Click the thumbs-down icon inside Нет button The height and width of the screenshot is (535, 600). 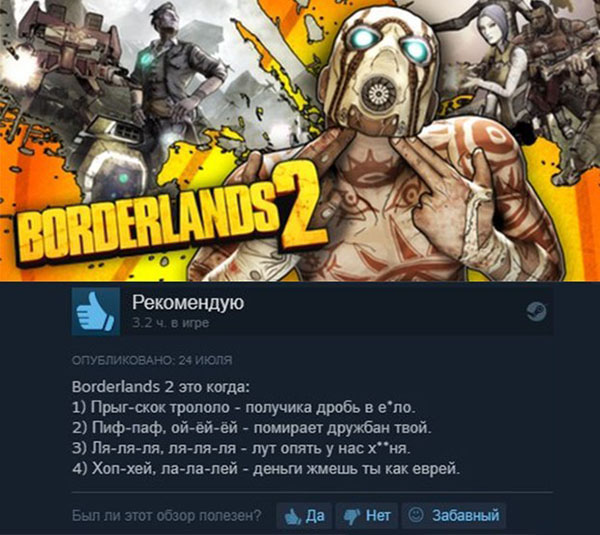click(352, 517)
